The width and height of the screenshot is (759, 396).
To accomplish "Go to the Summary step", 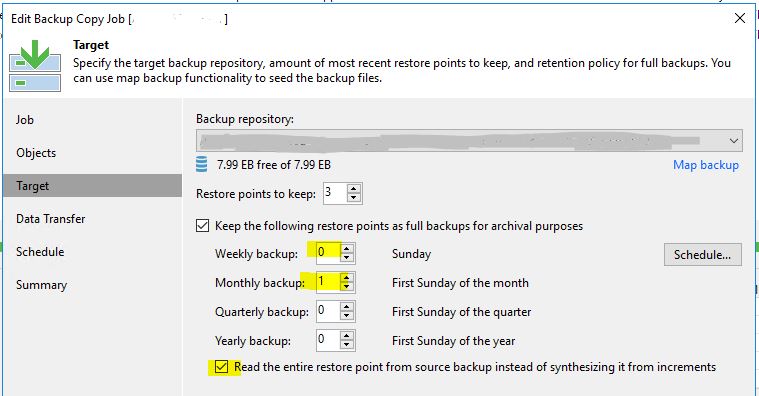I will tap(41, 285).
